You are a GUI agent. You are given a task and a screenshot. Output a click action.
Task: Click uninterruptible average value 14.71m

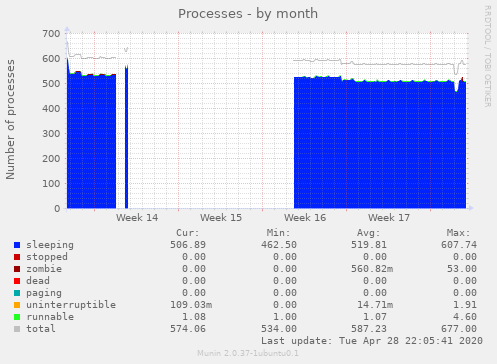[x=375, y=305]
